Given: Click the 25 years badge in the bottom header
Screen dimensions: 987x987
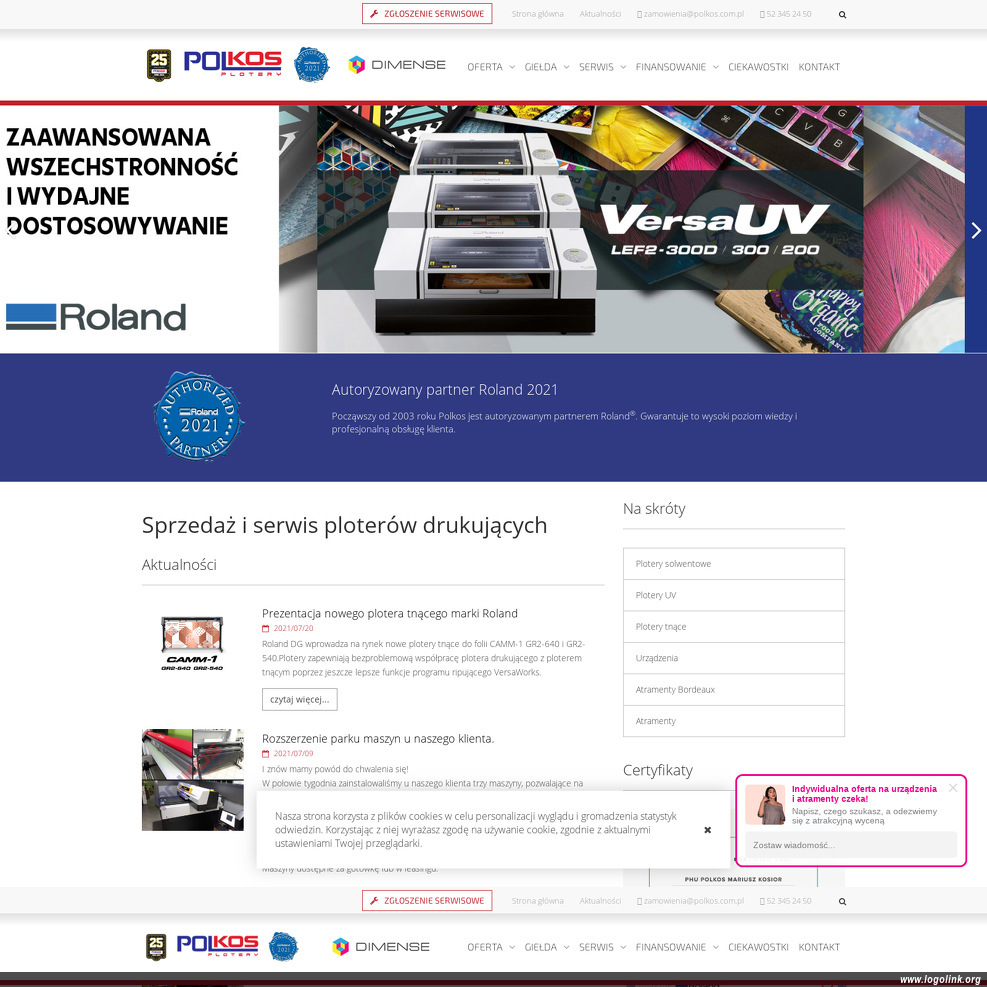Looking at the screenshot, I should (156, 947).
